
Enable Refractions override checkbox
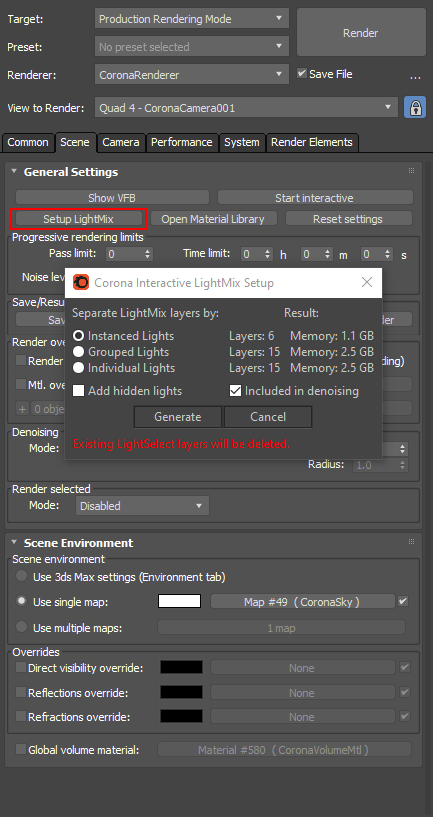pyautogui.click(x=21, y=716)
